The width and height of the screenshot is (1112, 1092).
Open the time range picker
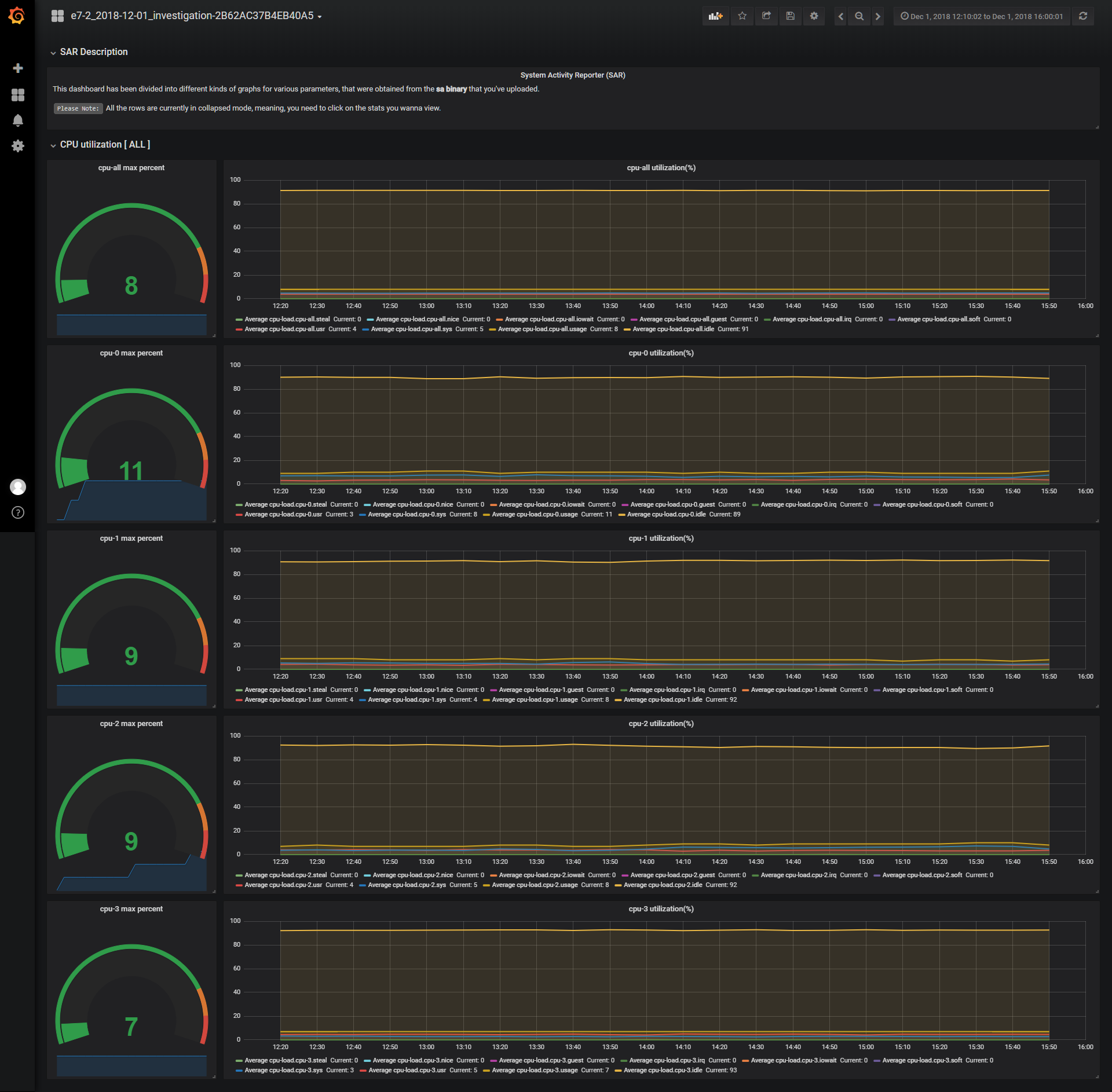981,16
